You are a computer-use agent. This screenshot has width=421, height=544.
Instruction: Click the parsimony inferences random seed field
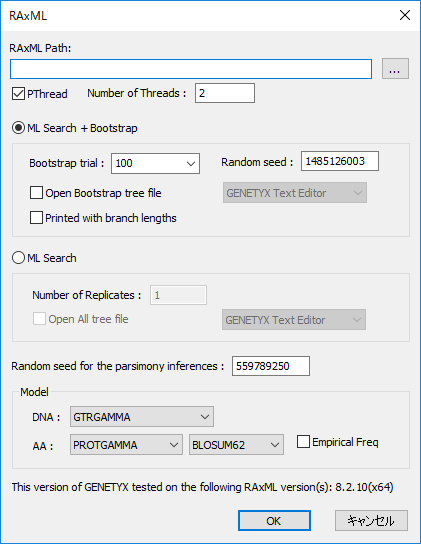[x=271, y=366]
